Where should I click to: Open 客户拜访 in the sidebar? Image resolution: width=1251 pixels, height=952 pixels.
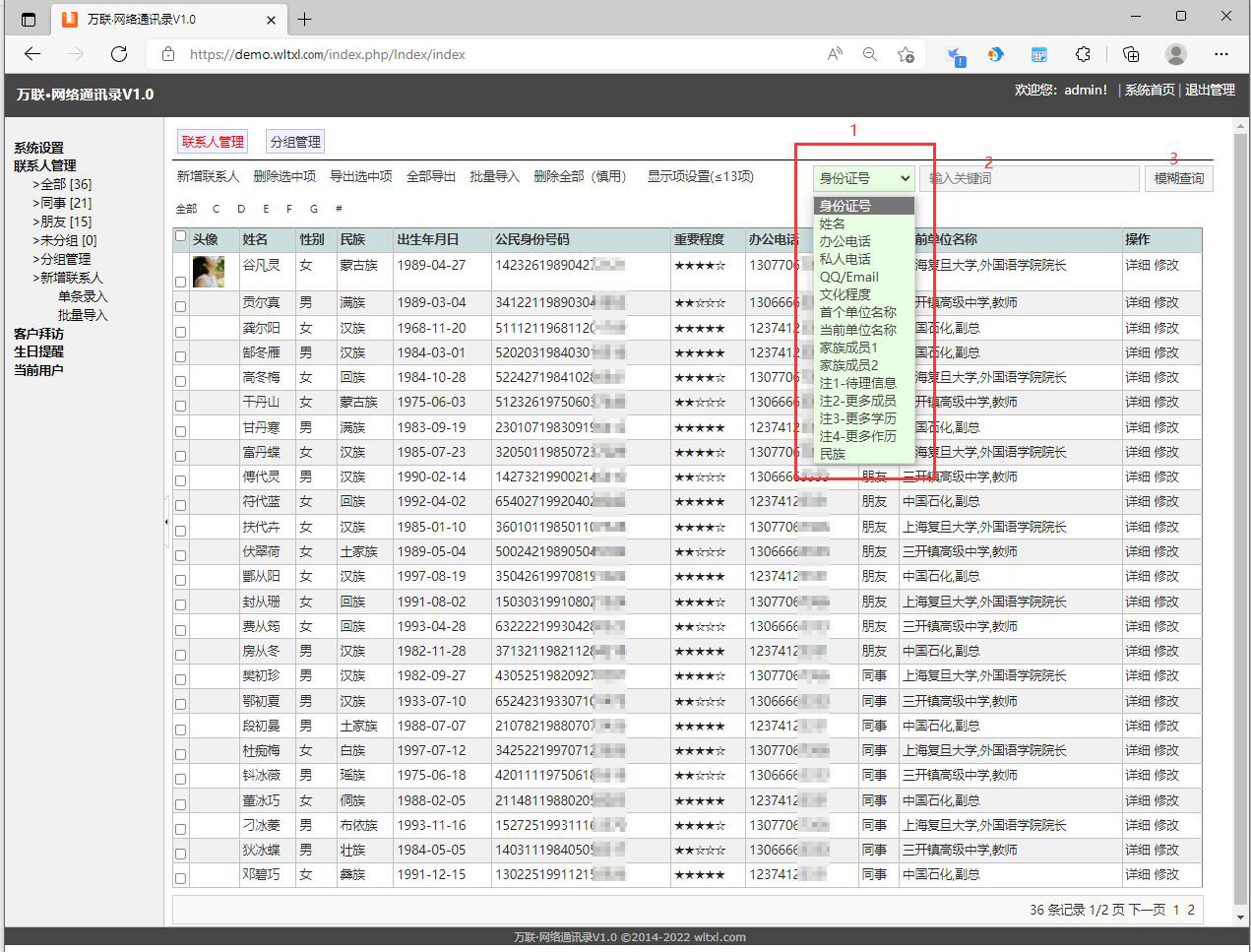click(38, 334)
